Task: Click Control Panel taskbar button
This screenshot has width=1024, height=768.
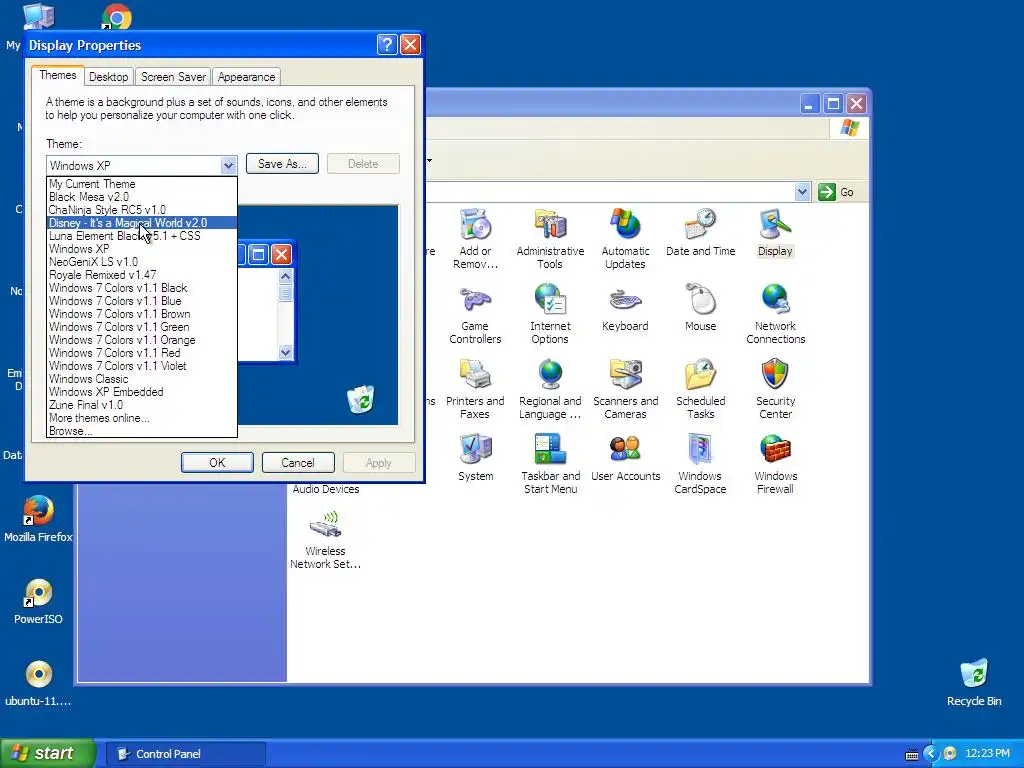Action: (186, 754)
